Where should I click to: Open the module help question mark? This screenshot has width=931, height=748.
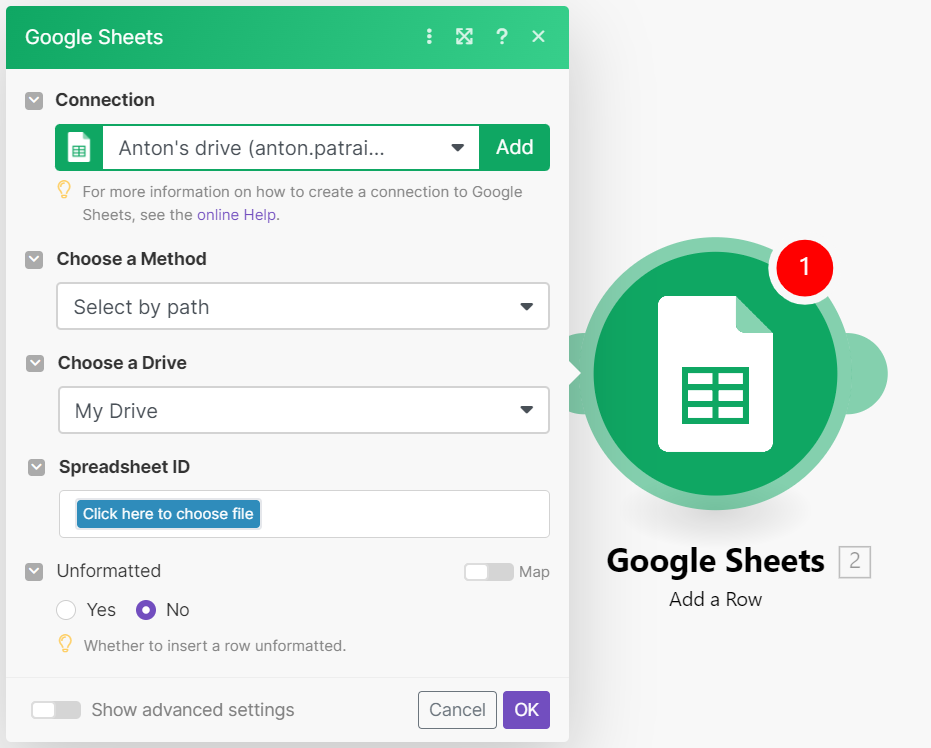501,36
